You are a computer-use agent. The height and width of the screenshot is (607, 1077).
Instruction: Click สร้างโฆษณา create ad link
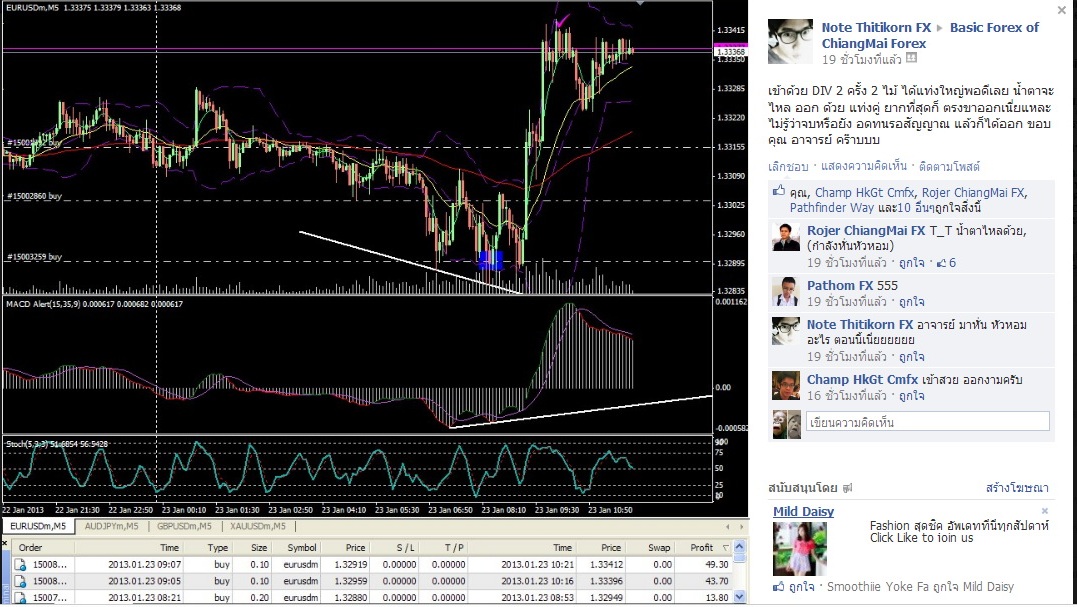[1017, 488]
